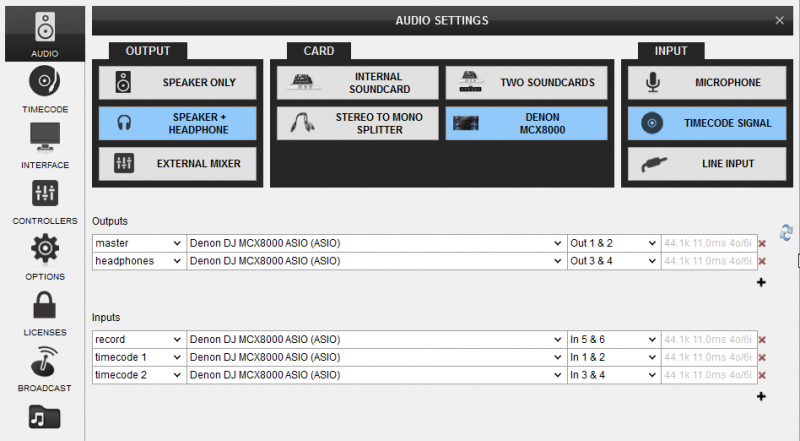800x441 pixels.
Task: Select Speaker Only output
Action: point(178,82)
